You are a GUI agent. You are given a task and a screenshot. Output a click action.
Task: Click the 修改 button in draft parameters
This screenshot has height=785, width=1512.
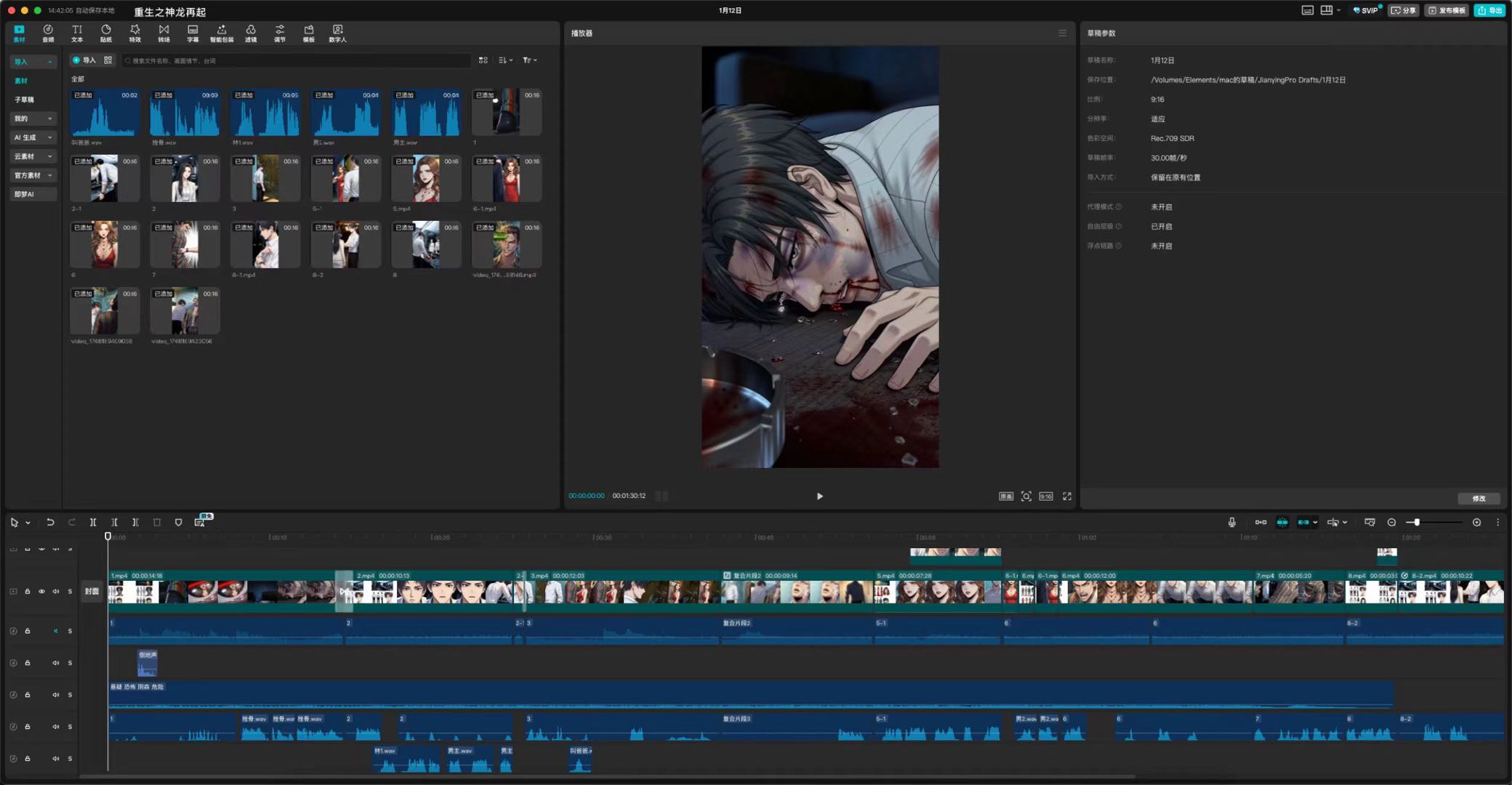pyautogui.click(x=1479, y=498)
